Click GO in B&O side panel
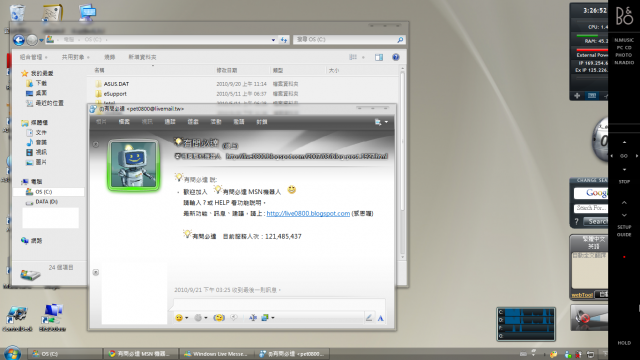Screen dimensions: 640x360 tap(624, 156)
